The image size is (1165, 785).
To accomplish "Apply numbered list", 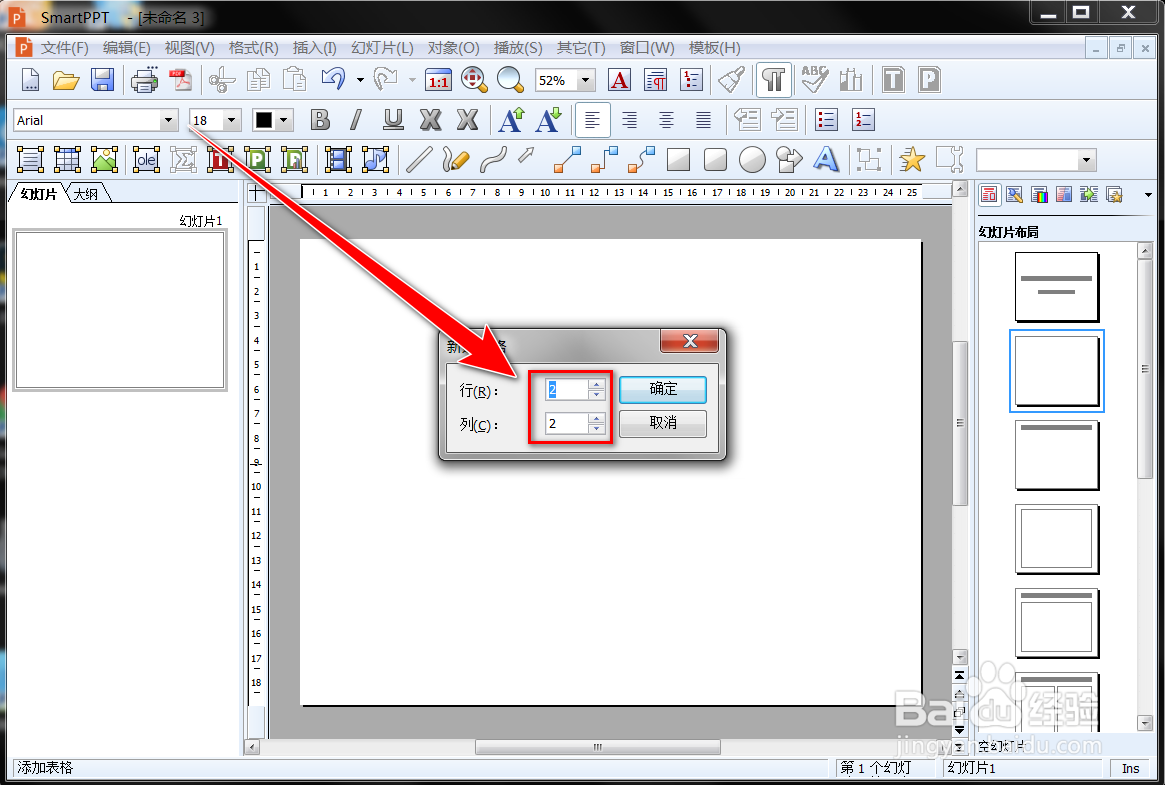I will [x=863, y=120].
